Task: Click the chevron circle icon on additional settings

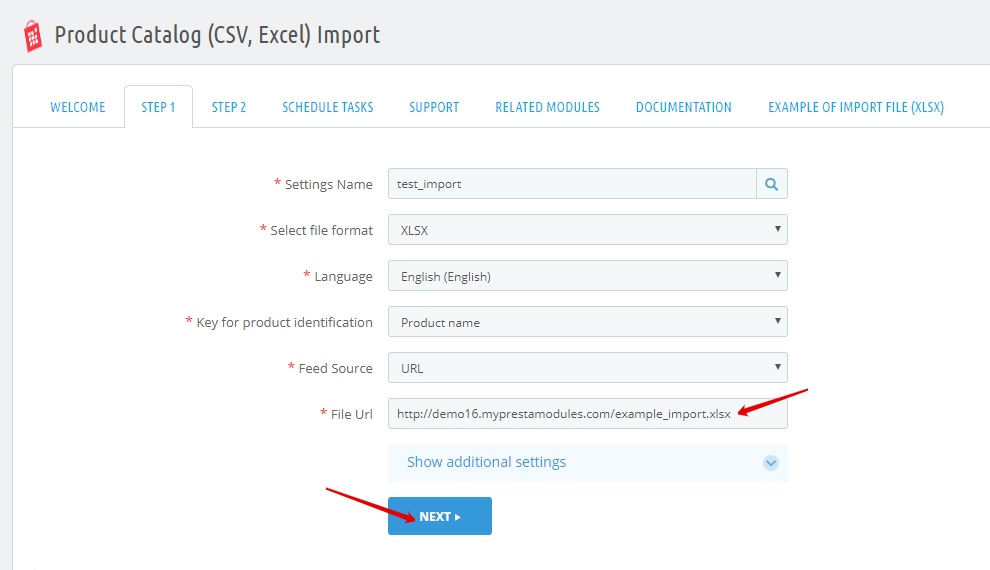Action: [x=770, y=463]
